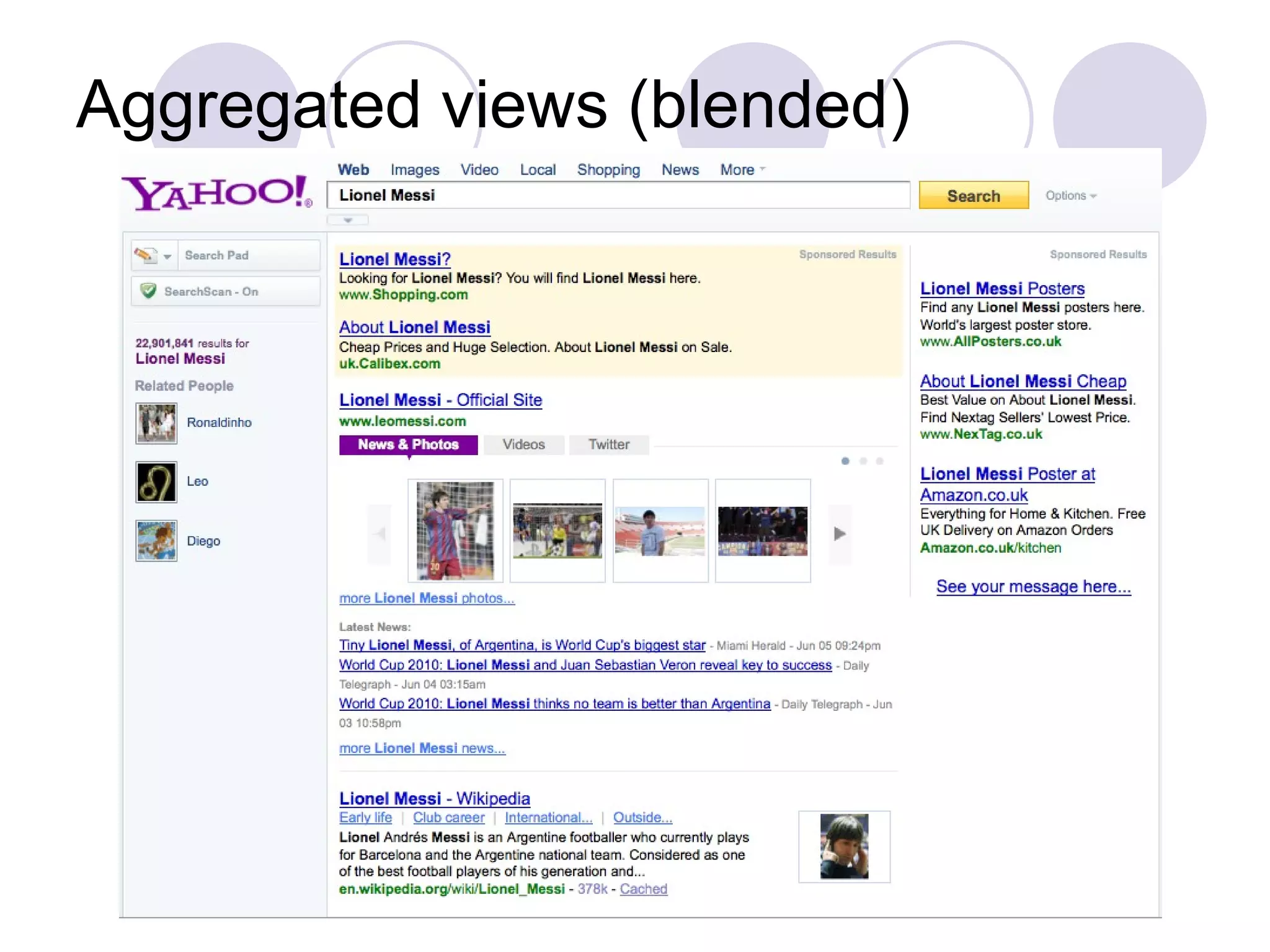Open the Cached Wikipedia page link
The width and height of the screenshot is (1270, 952).
point(644,889)
